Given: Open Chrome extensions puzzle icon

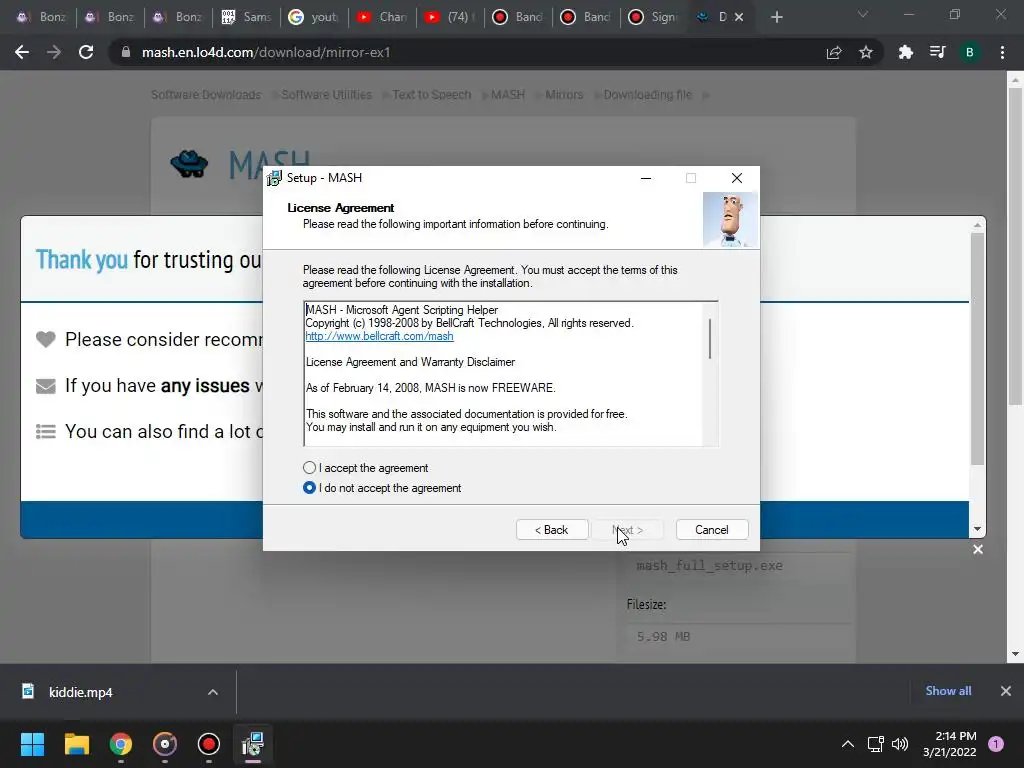Looking at the screenshot, I should (x=905, y=52).
